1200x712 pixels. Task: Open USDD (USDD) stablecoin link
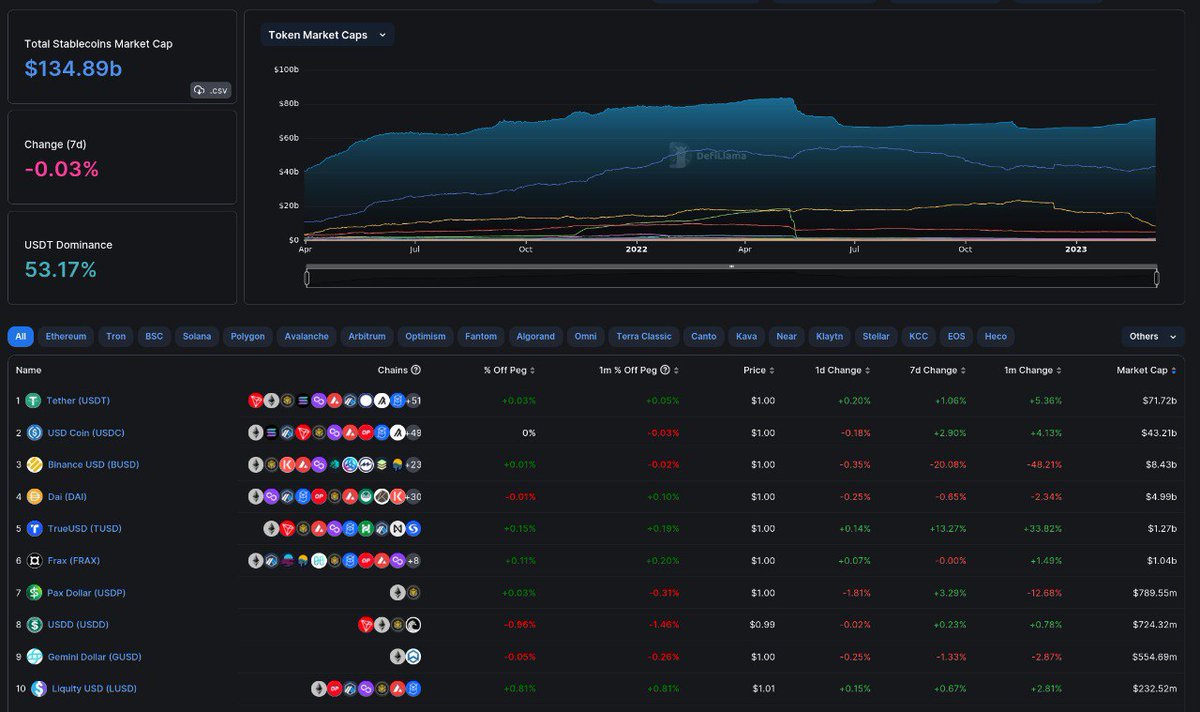[x=79, y=625]
